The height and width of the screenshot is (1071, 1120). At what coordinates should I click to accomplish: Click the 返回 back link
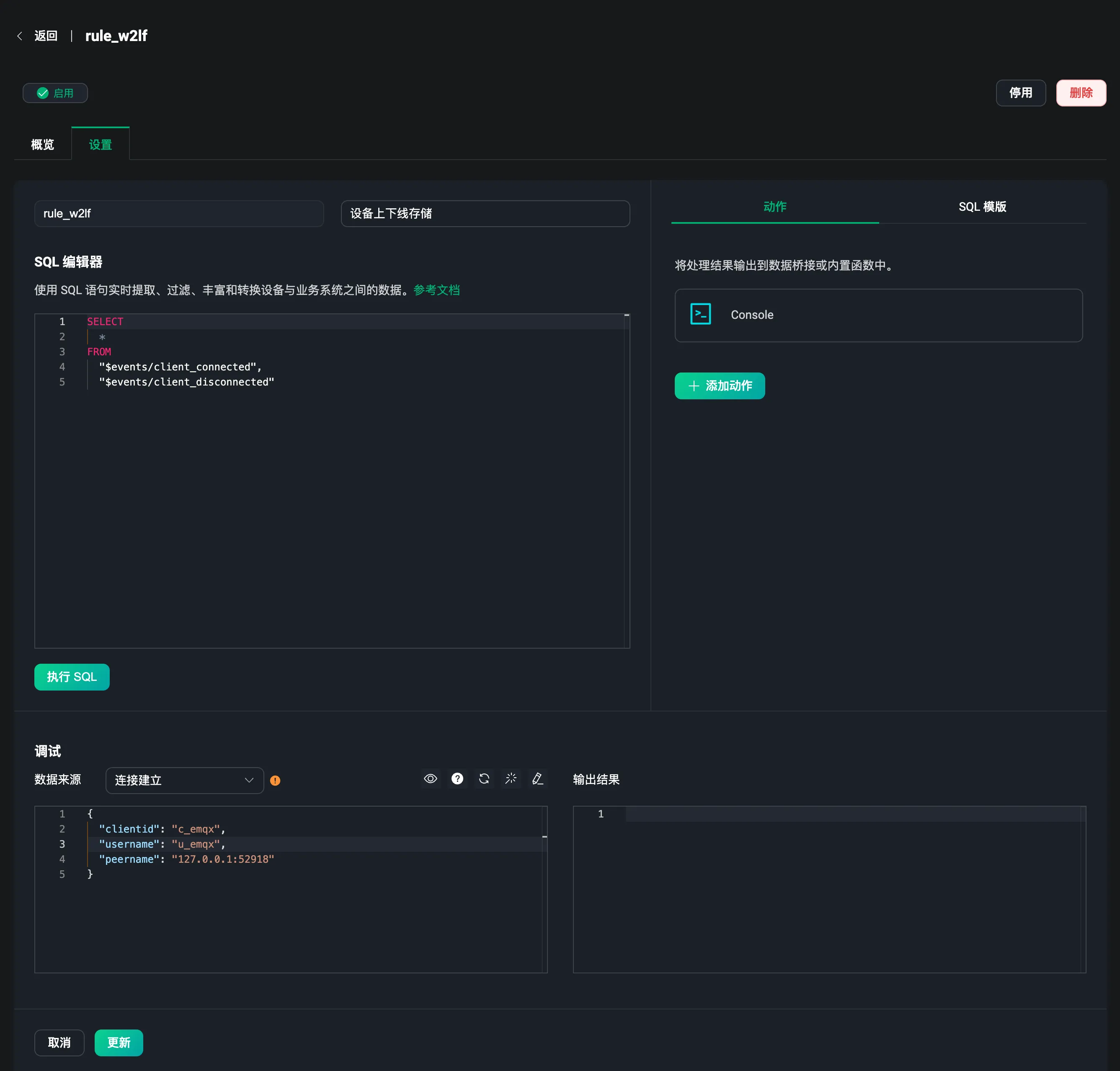(x=46, y=36)
